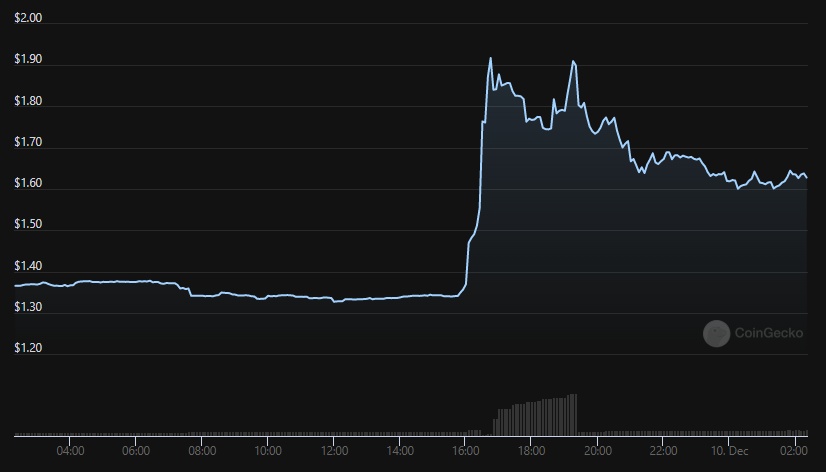Screen dimensions: 826x472
Task: Click the 06:00 time axis label
Action: click(136, 451)
